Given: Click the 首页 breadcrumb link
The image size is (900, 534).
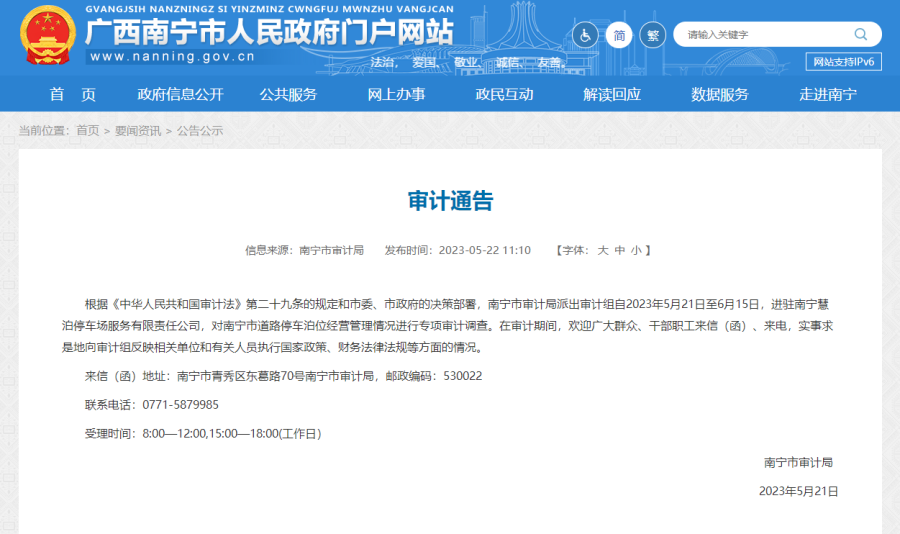Looking at the screenshot, I should tap(88, 131).
